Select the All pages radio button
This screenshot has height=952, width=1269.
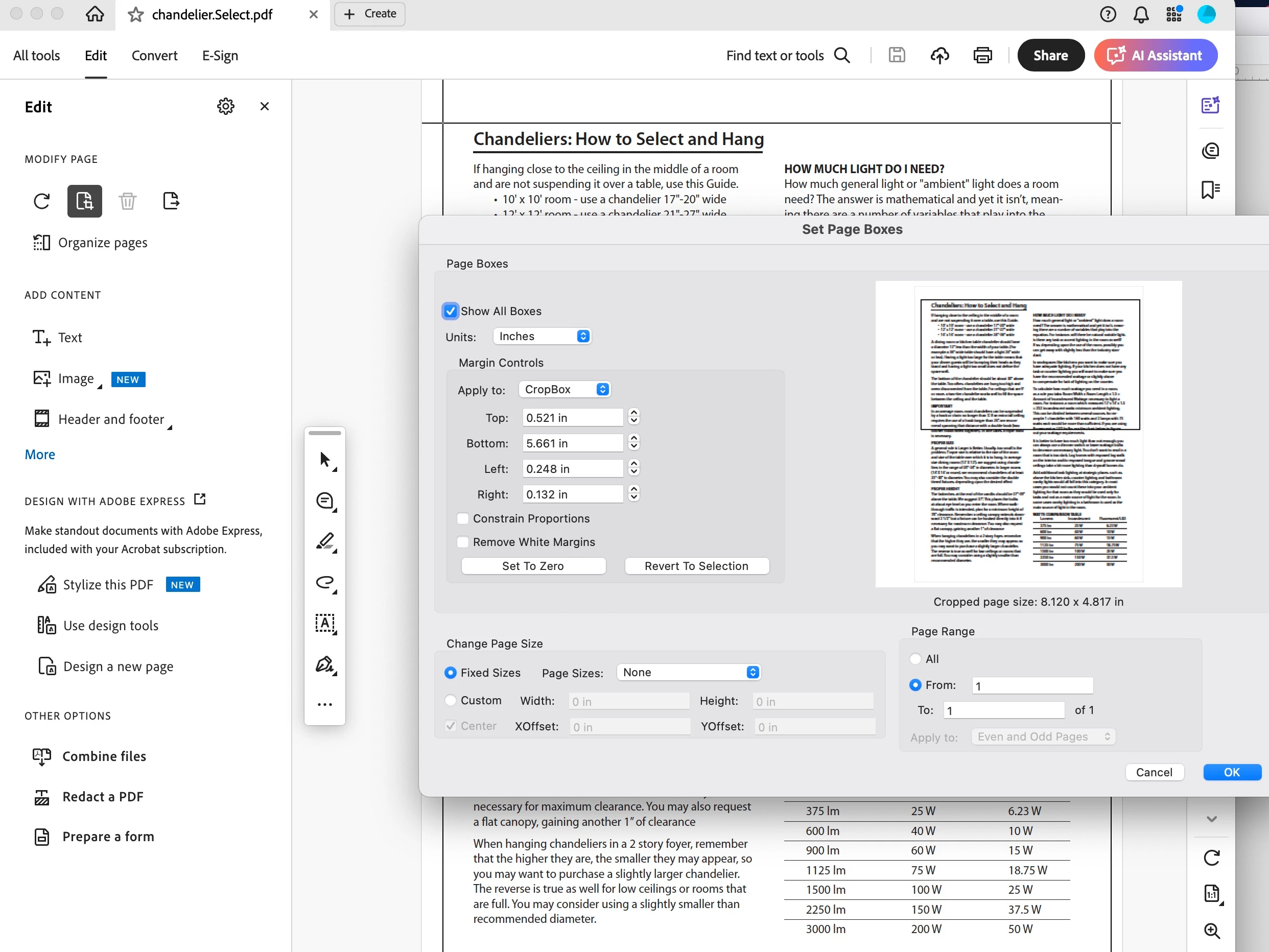click(915, 659)
